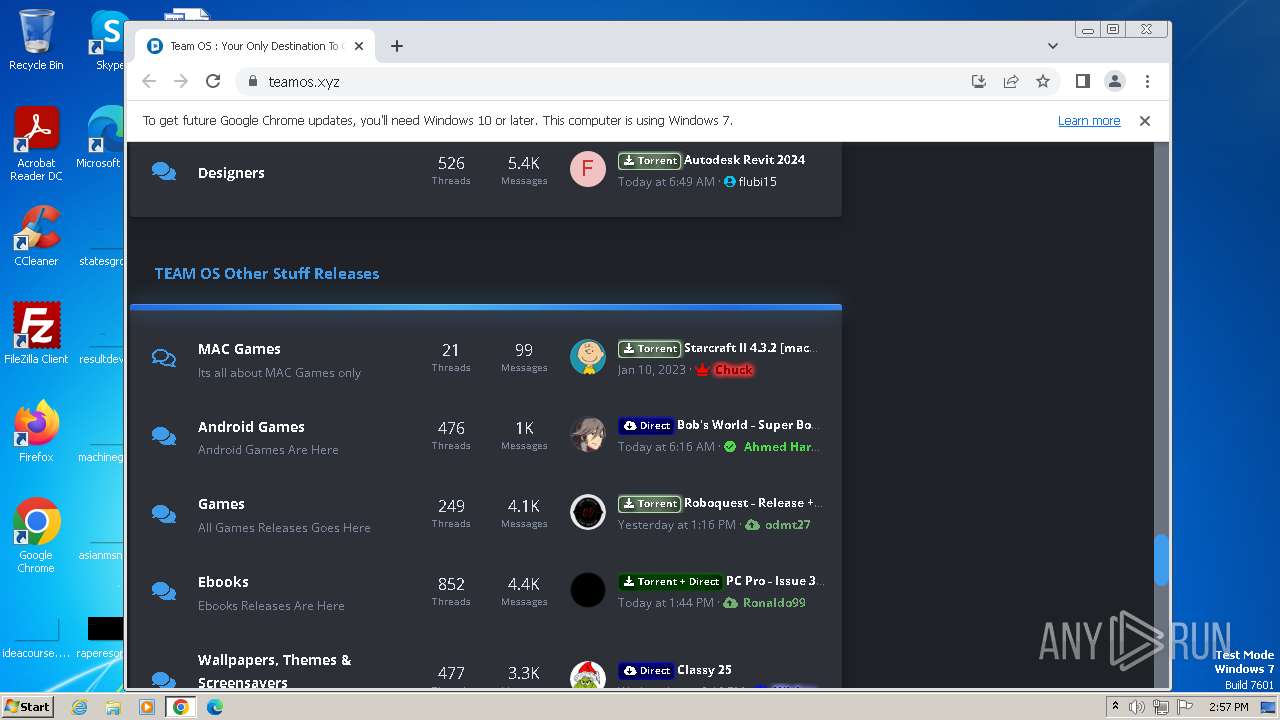Click the 2:57 PM taskbar clock
This screenshot has height=720, width=1280.
coord(1228,707)
